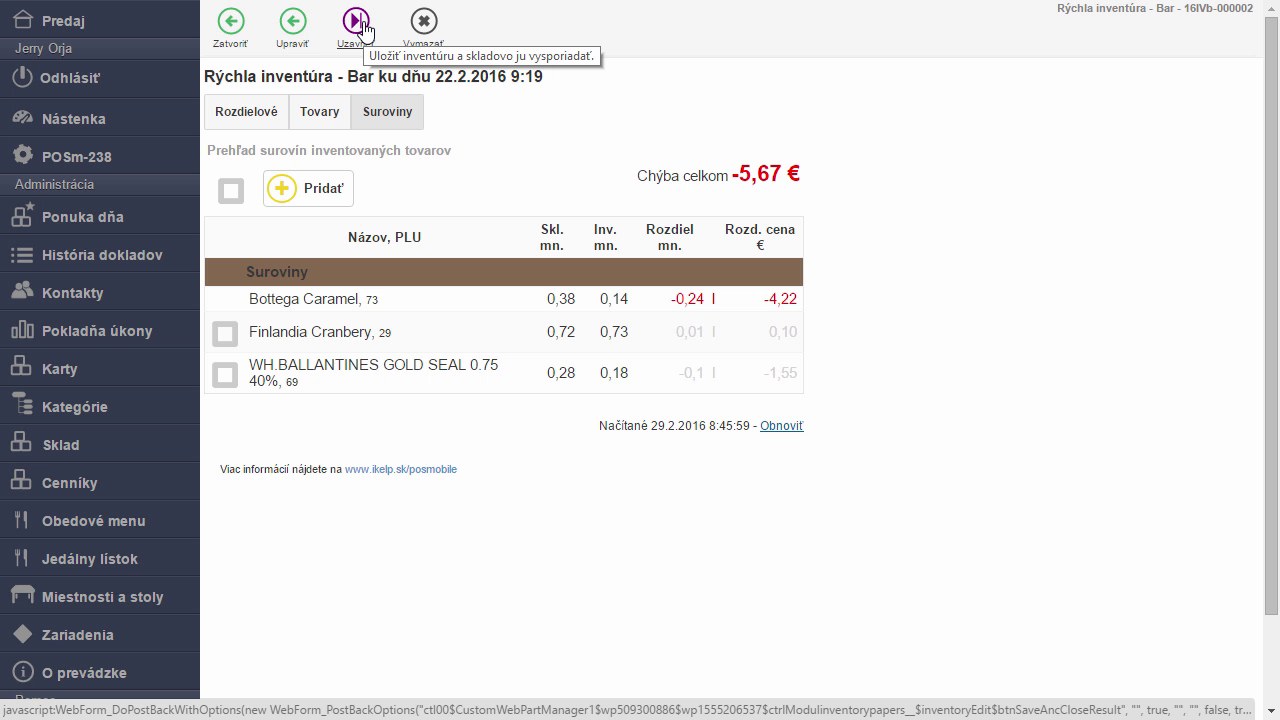
Task: Click the Sklad warehouse icon
Action: click(x=22, y=443)
